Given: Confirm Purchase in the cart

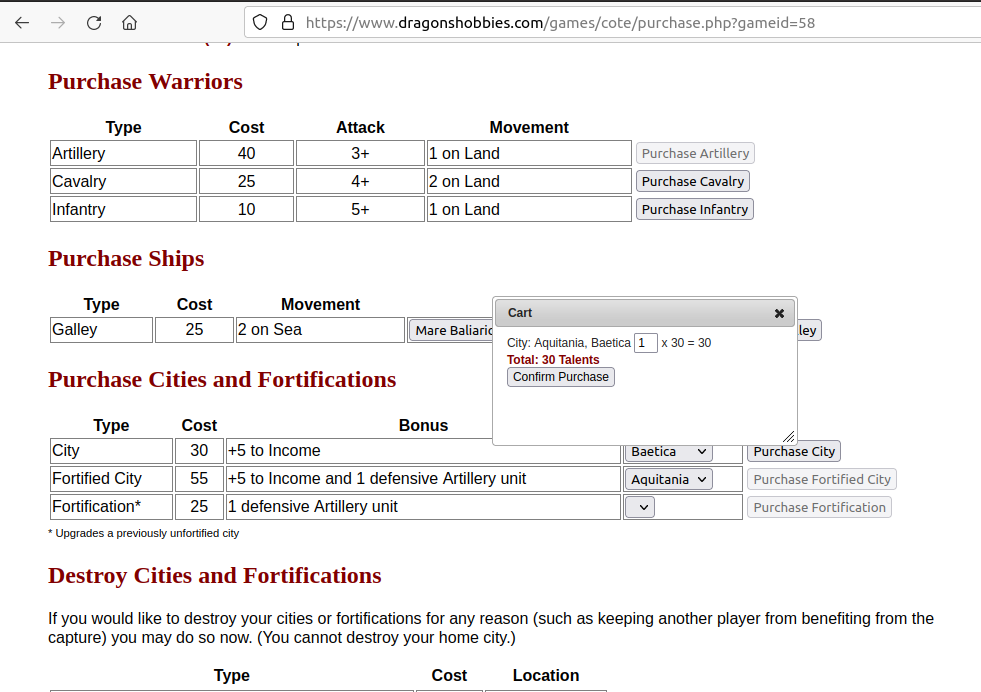Looking at the screenshot, I should click(x=561, y=377).
